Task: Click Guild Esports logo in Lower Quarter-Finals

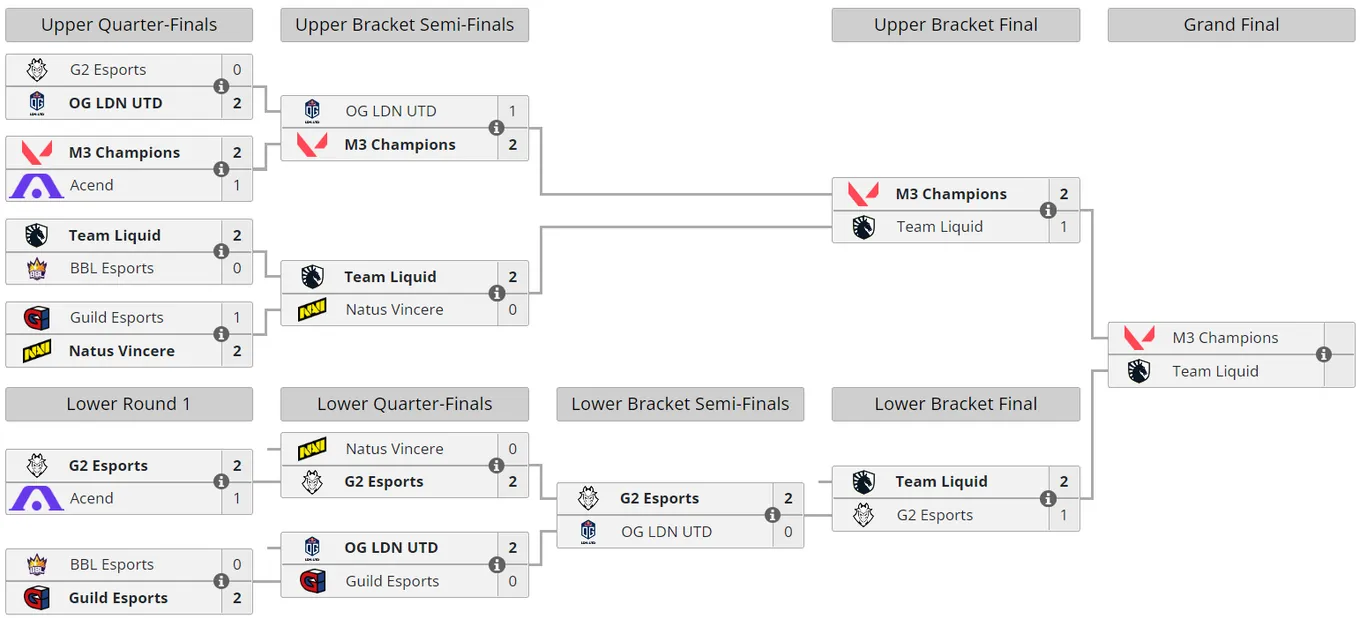Action: click(x=312, y=581)
